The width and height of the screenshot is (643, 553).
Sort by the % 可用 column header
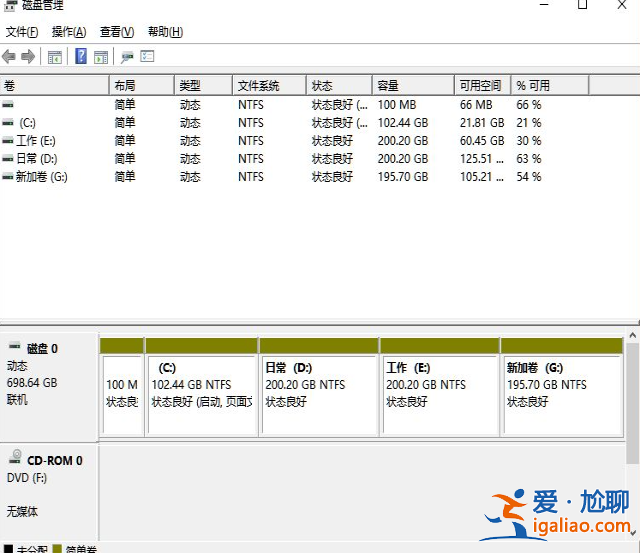coord(550,85)
